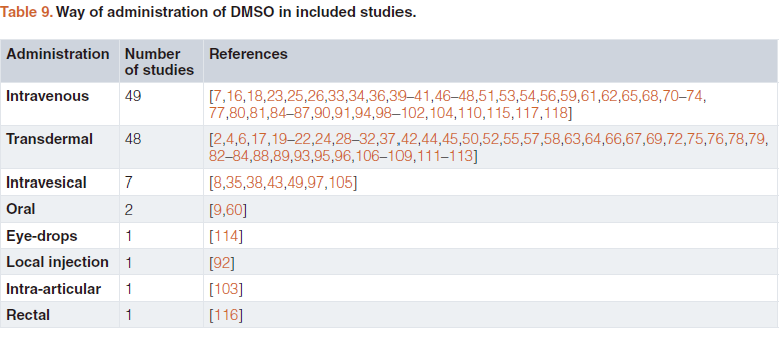Select the Intravenous row label
The width and height of the screenshot is (783, 360).
(47, 96)
